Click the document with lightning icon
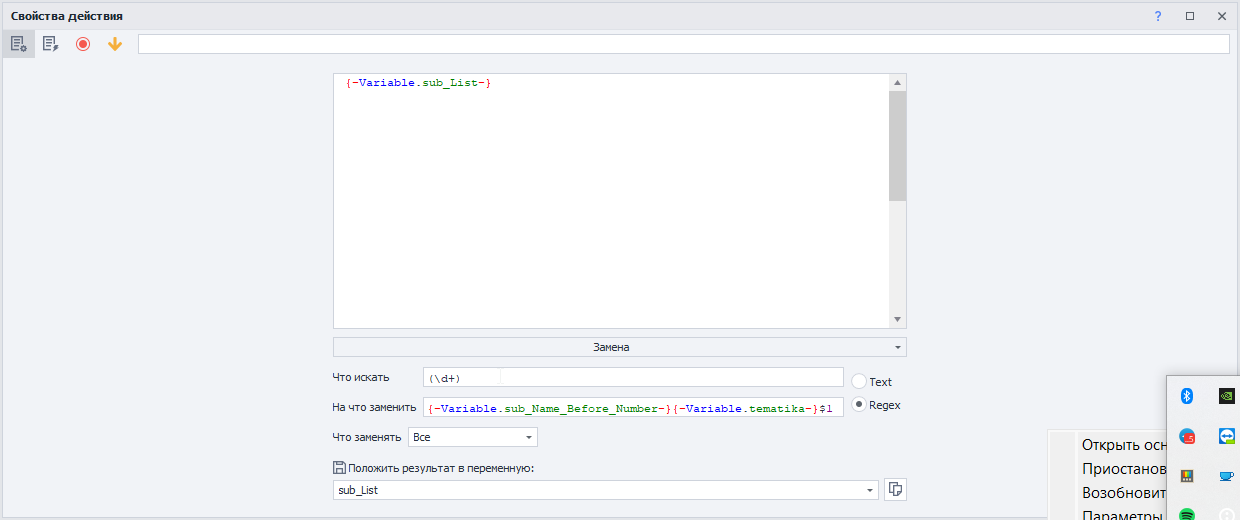The height and width of the screenshot is (520, 1240). [50, 44]
